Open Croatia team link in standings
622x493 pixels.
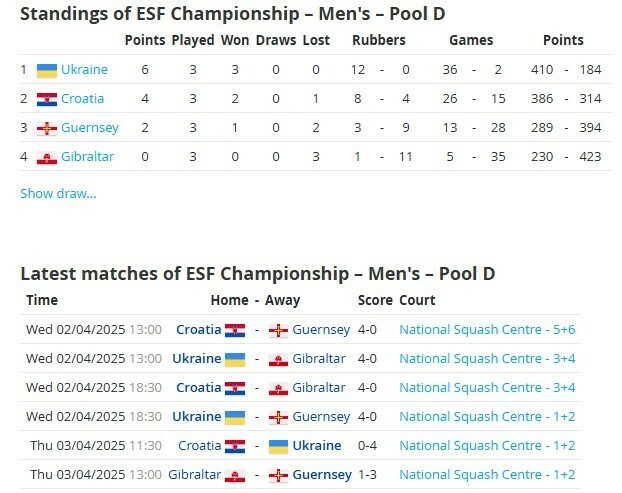[x=82, y=99]
